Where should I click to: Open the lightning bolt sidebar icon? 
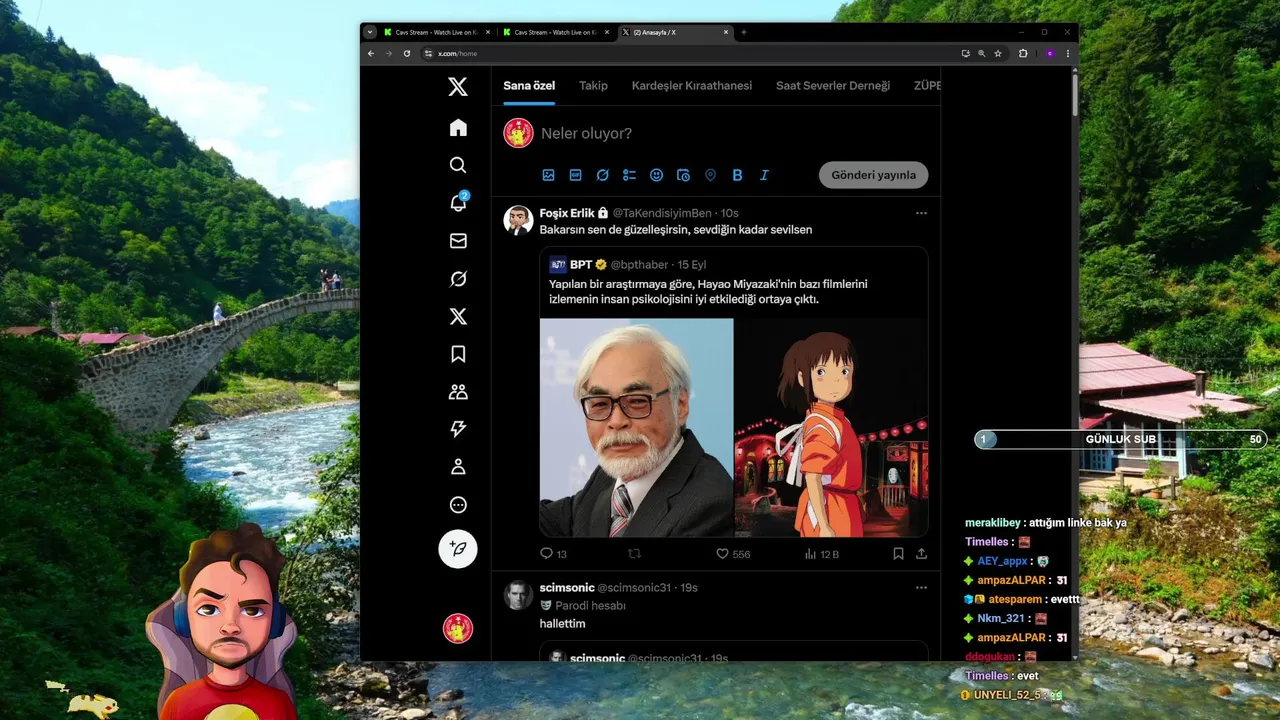pos(458,429)
